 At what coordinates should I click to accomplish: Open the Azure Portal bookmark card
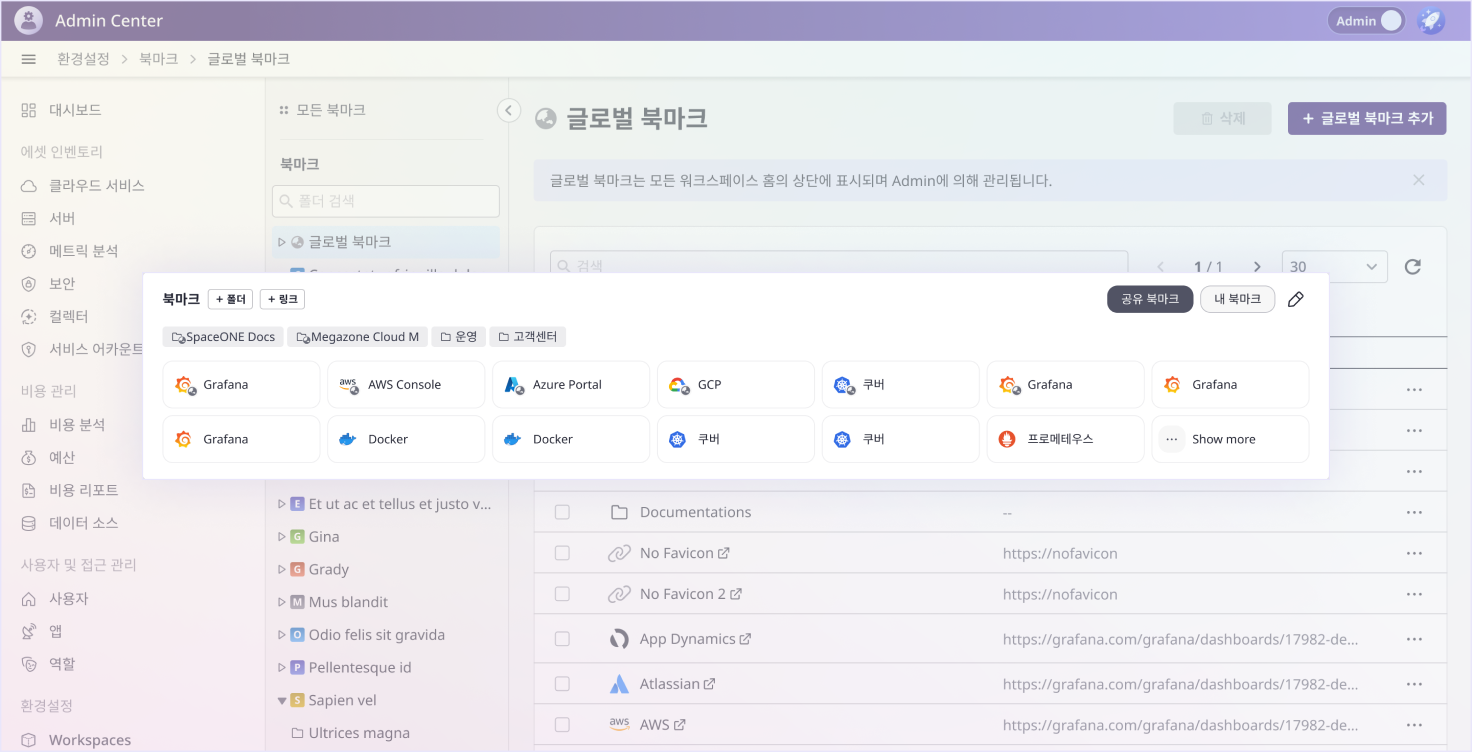pyautogui.click(x=568, y=385)
